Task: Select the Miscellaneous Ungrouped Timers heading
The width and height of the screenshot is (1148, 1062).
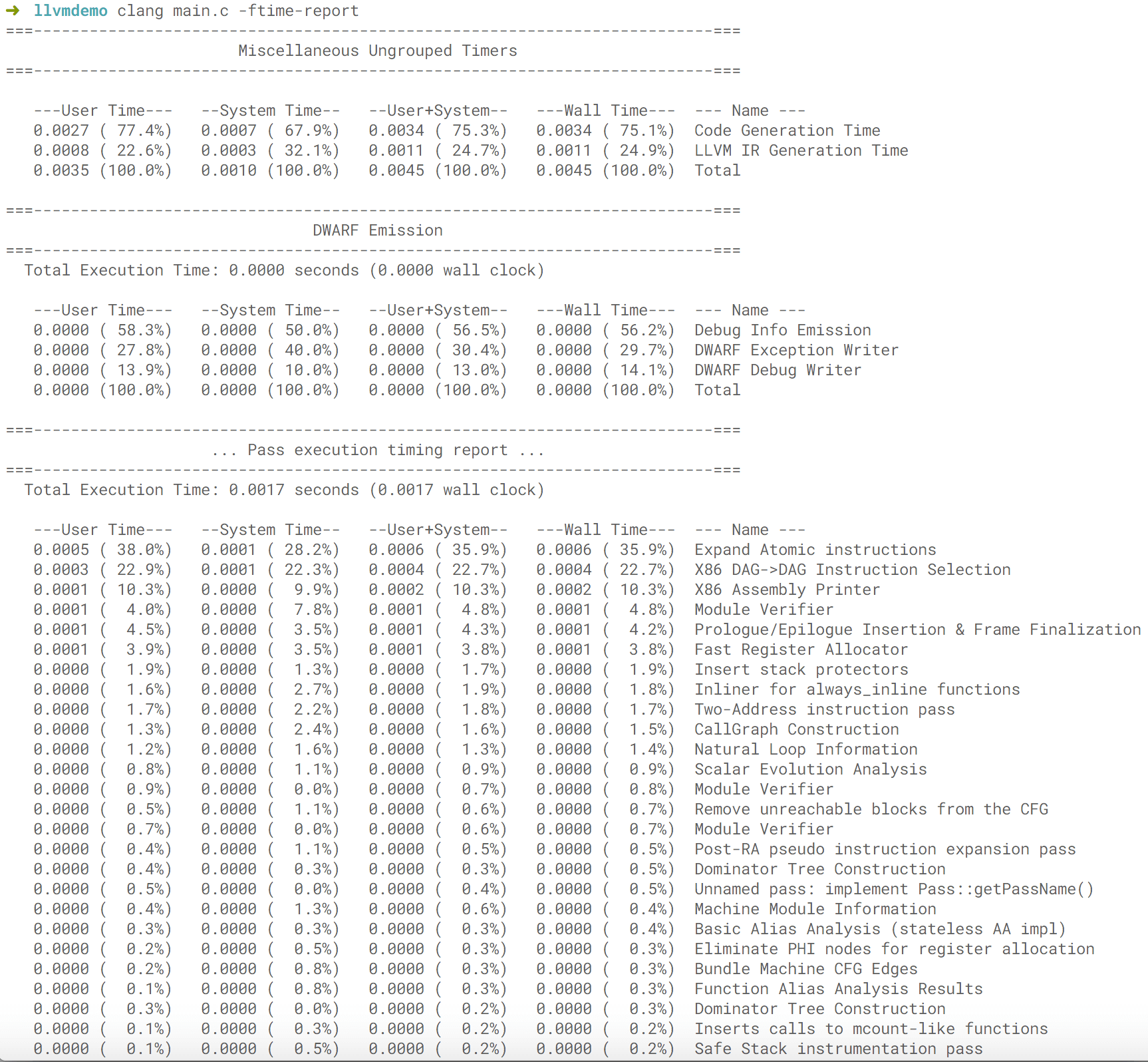Action: tap(377, 51)
